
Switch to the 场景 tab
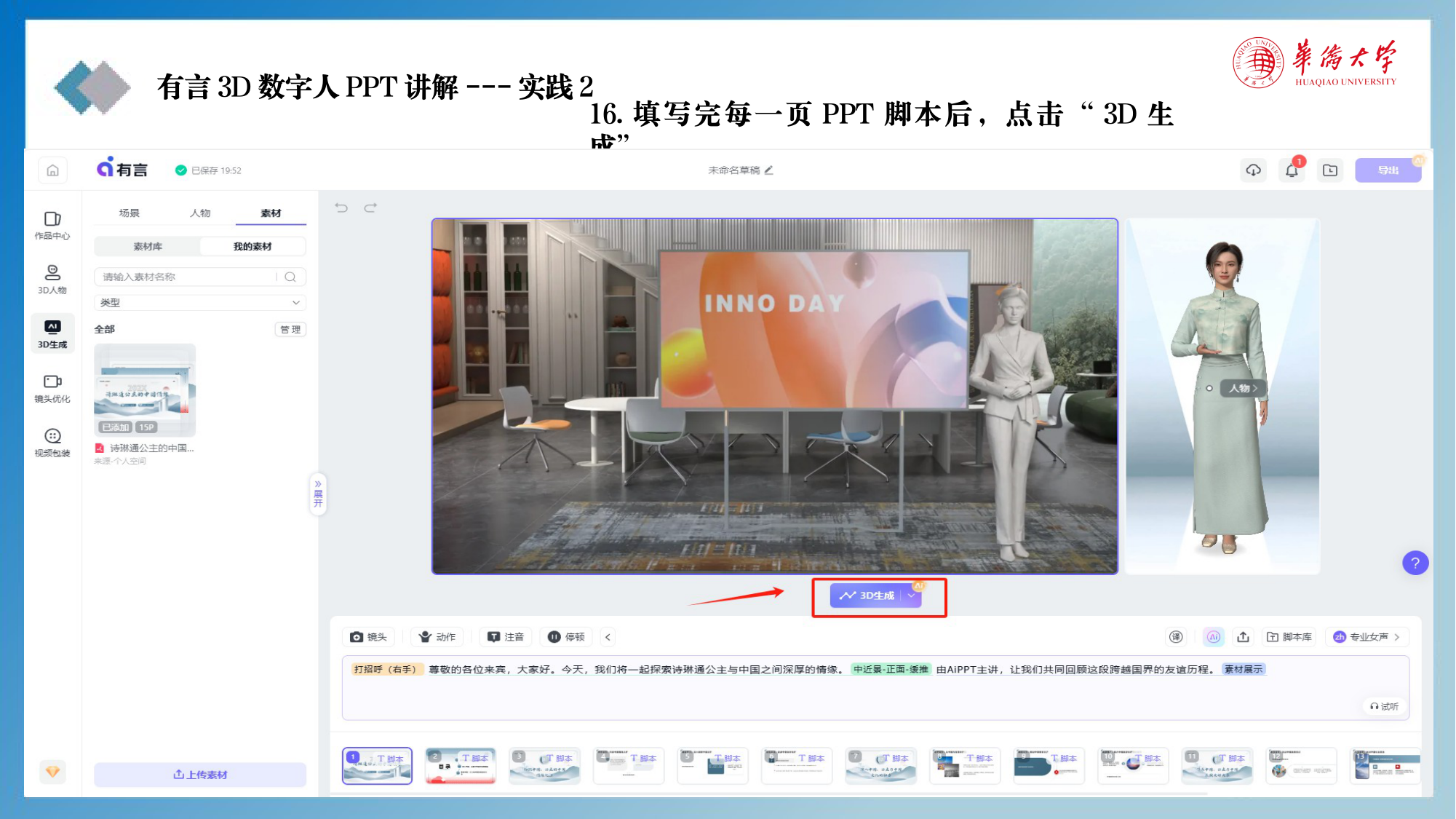pyautogui.click(x=130, y=213)
